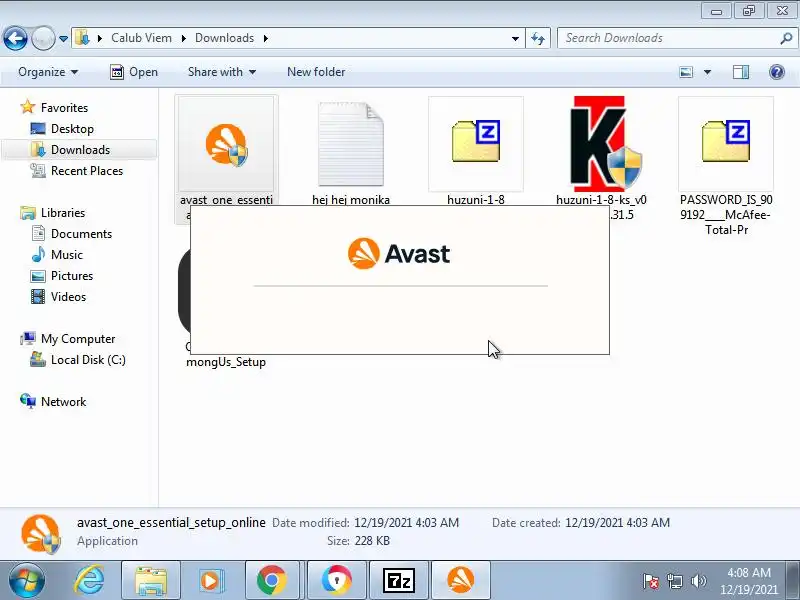Viewport: 800px width, 600px height.
Task: Open the Videos library
Action: (59, 296)
